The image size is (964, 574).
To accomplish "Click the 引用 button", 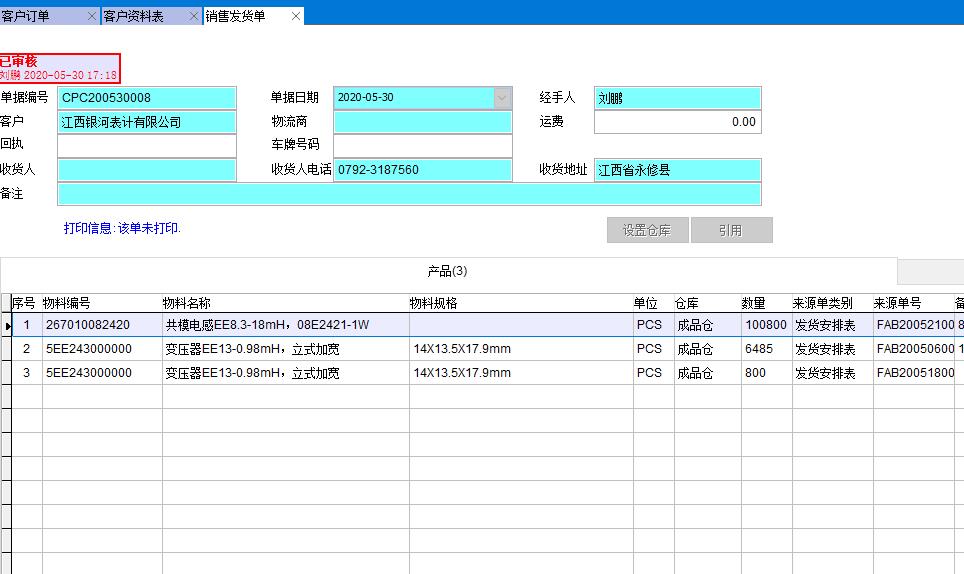I will 730,230.
